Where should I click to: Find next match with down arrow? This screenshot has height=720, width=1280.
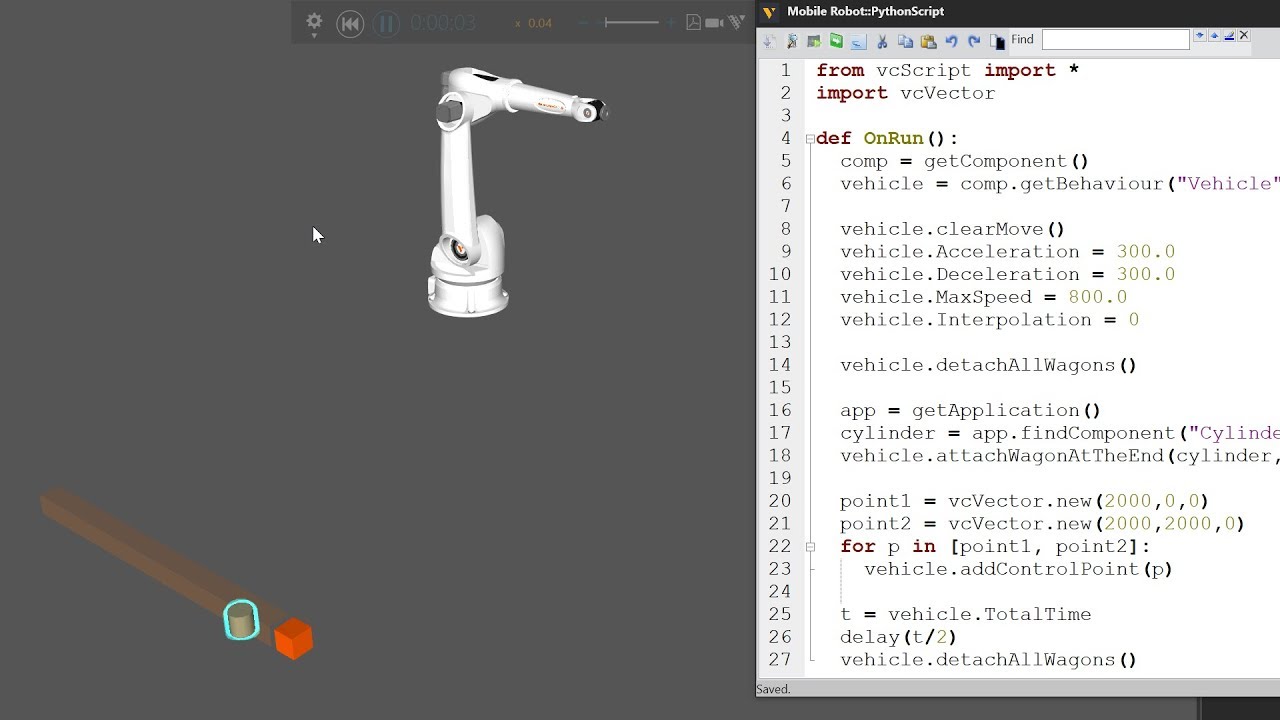1199,36
